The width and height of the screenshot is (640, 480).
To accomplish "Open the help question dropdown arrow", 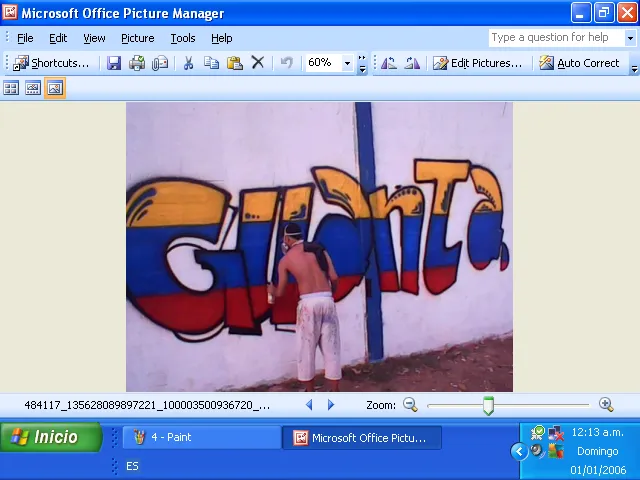I will 630,38.
